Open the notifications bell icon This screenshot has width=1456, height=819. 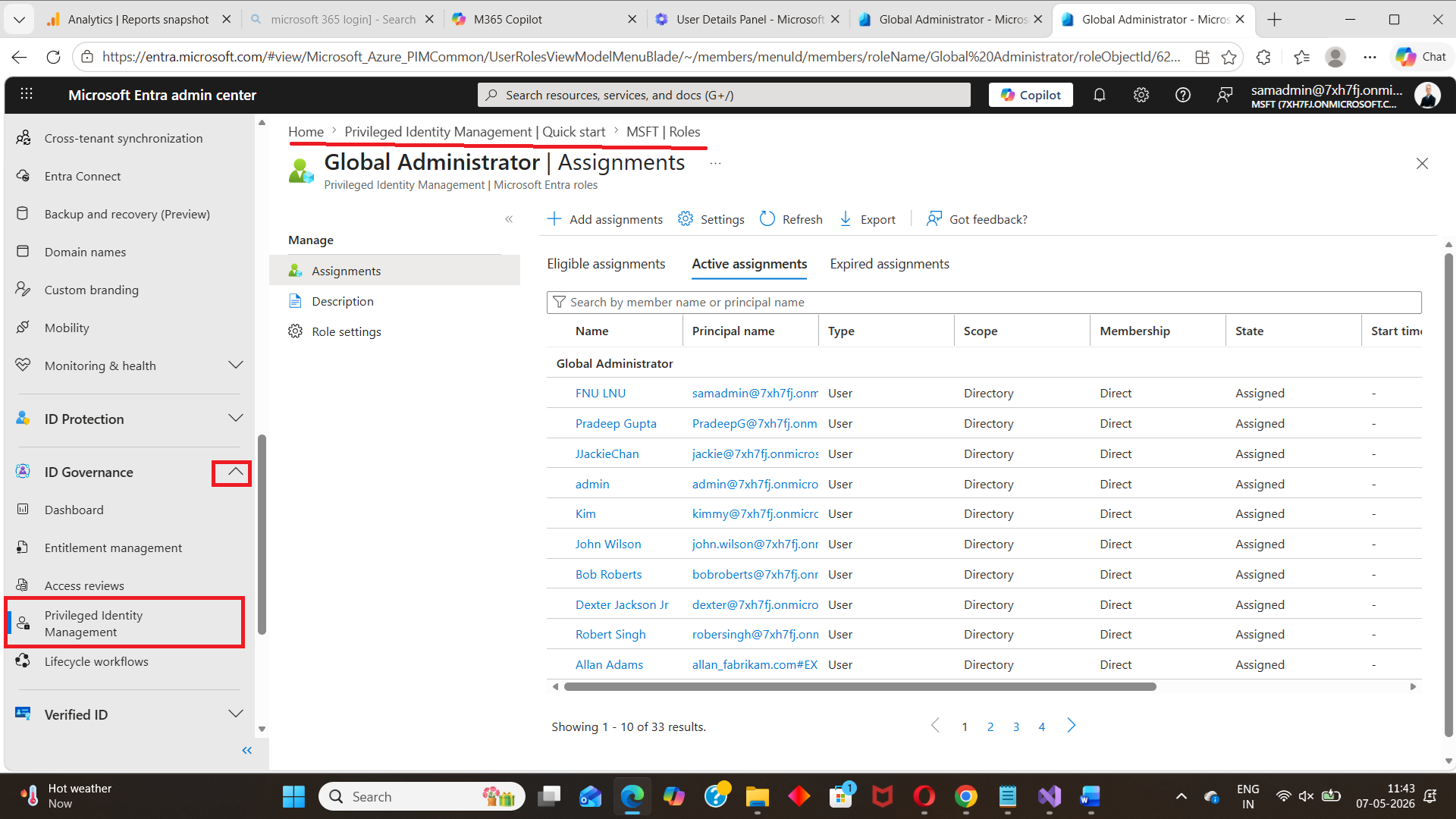pos(1099,95)
